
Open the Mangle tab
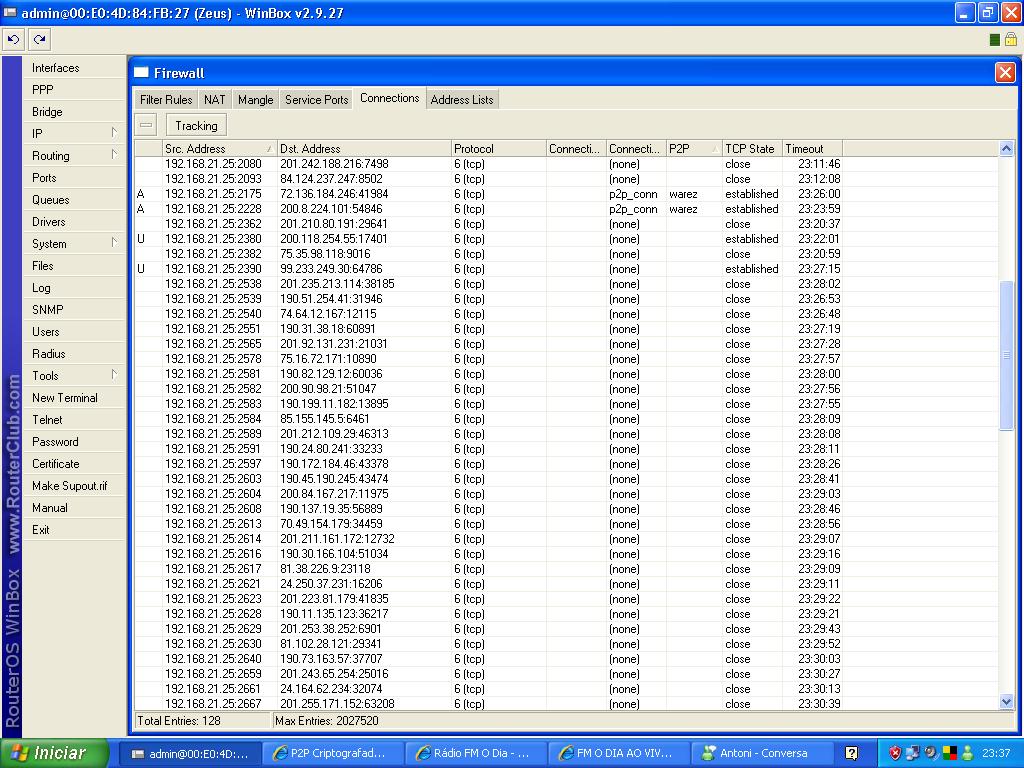(255, 99)
